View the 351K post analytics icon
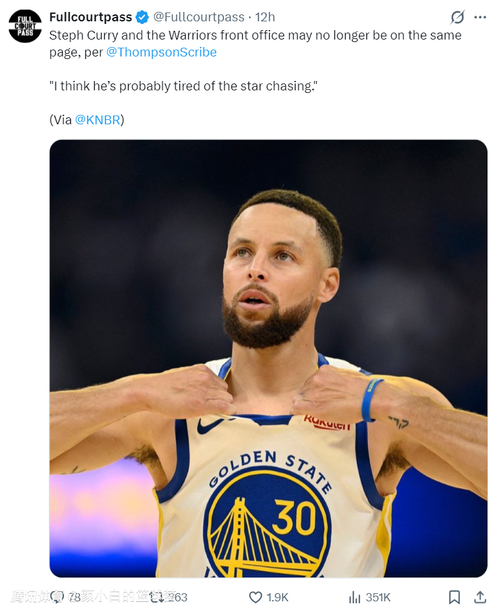500x612 pixels. (354, 597)
